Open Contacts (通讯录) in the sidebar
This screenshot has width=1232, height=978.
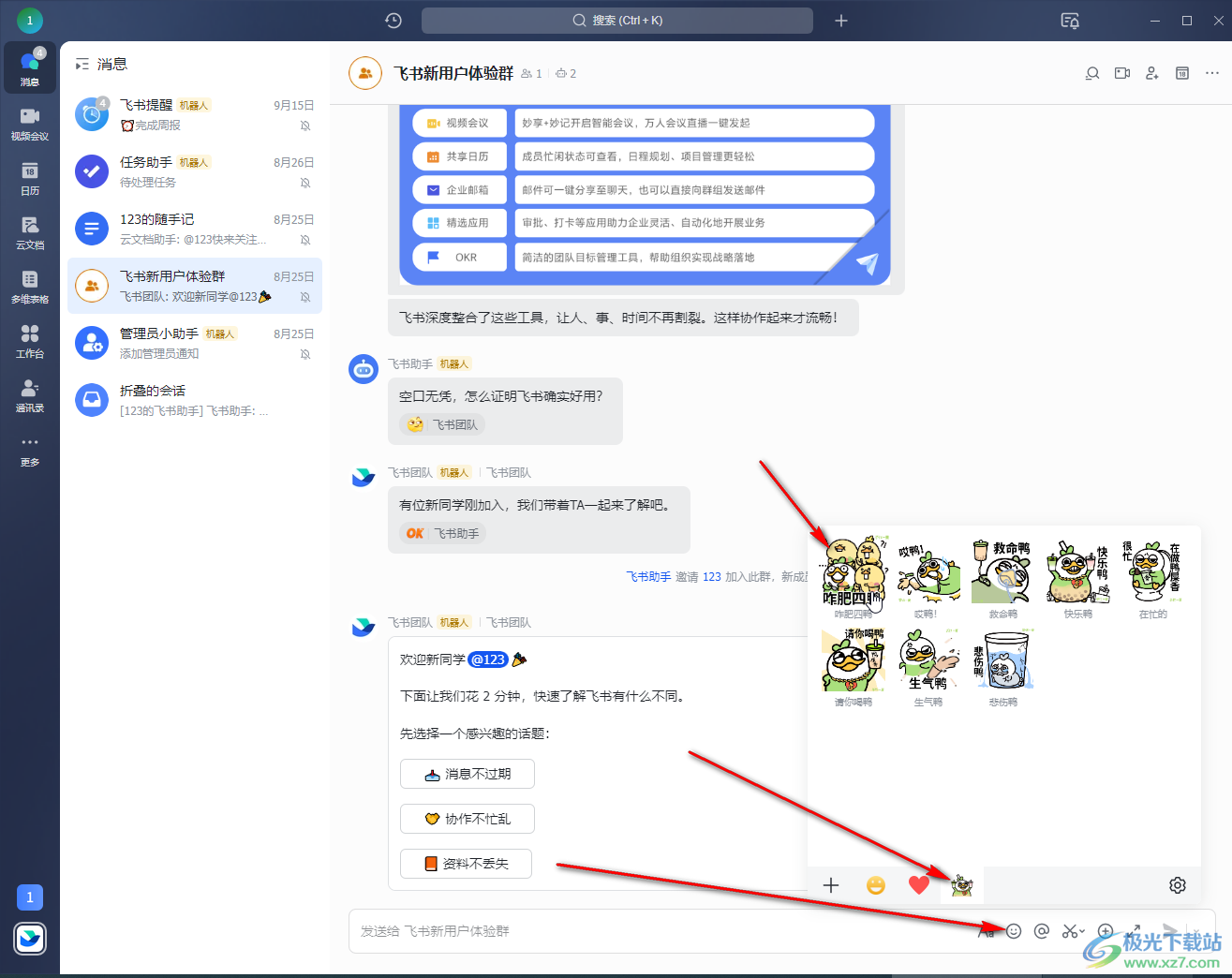coord(30,394)
